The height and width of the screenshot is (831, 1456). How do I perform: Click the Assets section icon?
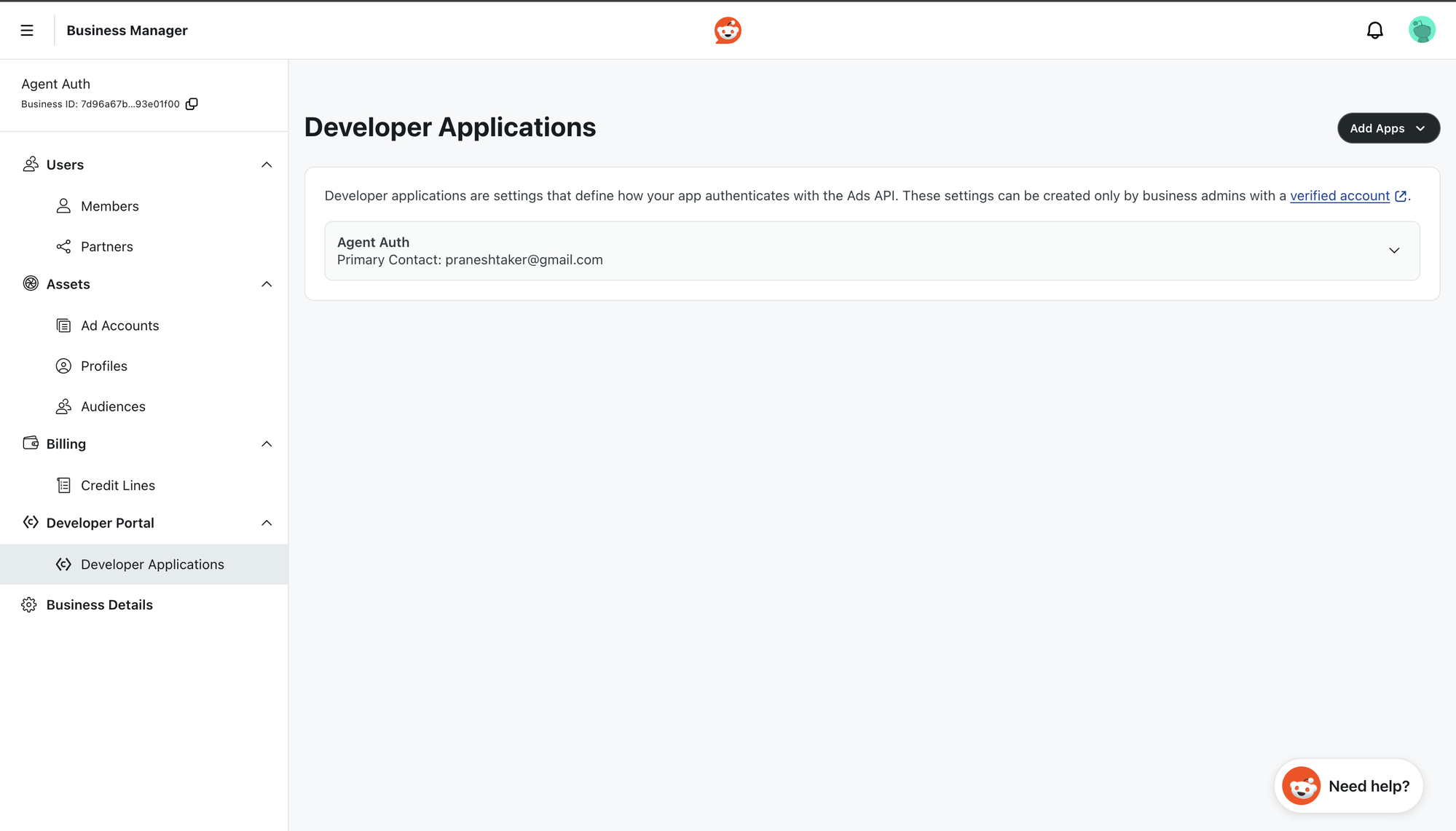[31, 284]
